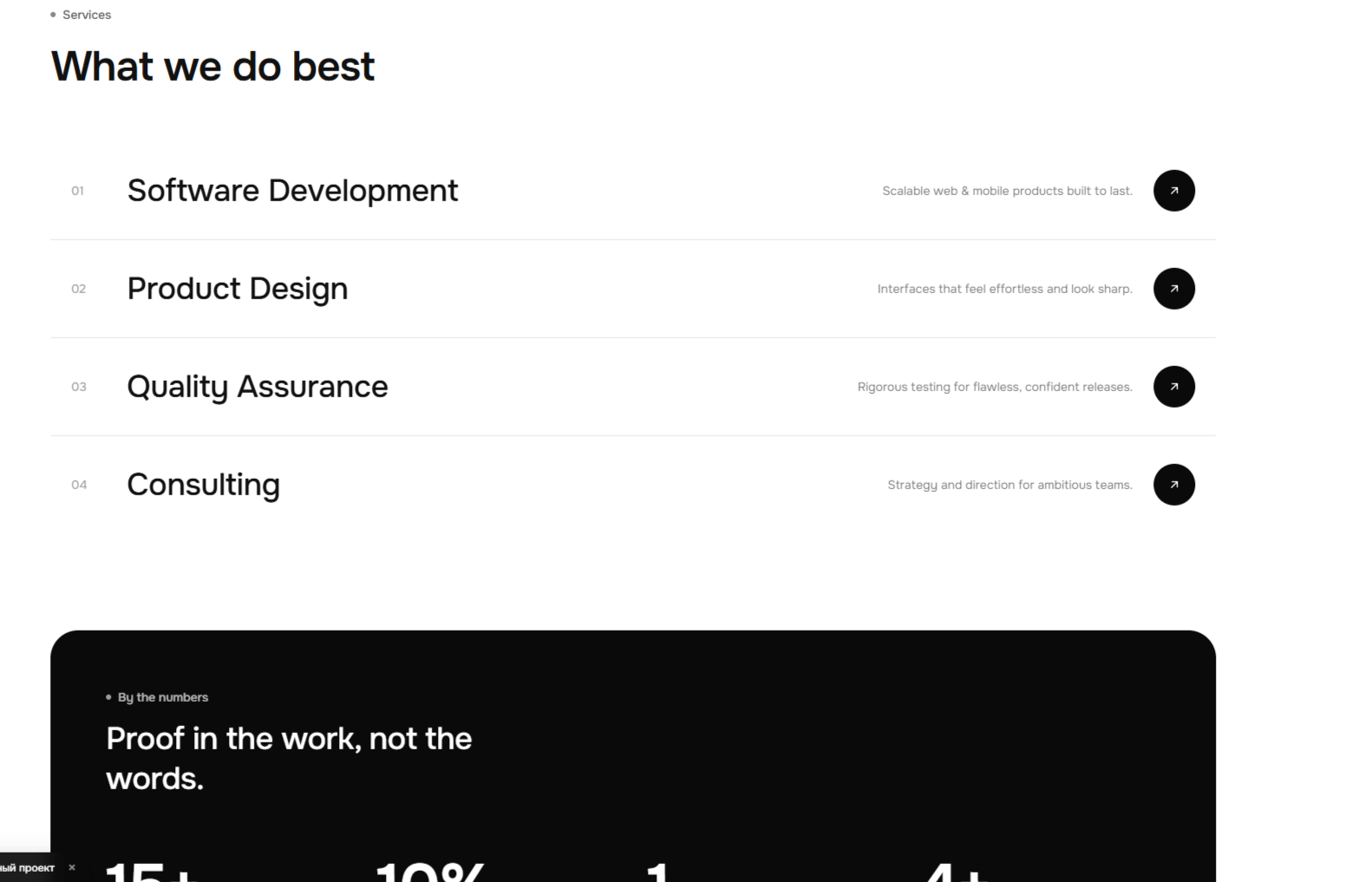Open the Quality Assurance service title
1372x882 pixels.
(x=257, y=387)
